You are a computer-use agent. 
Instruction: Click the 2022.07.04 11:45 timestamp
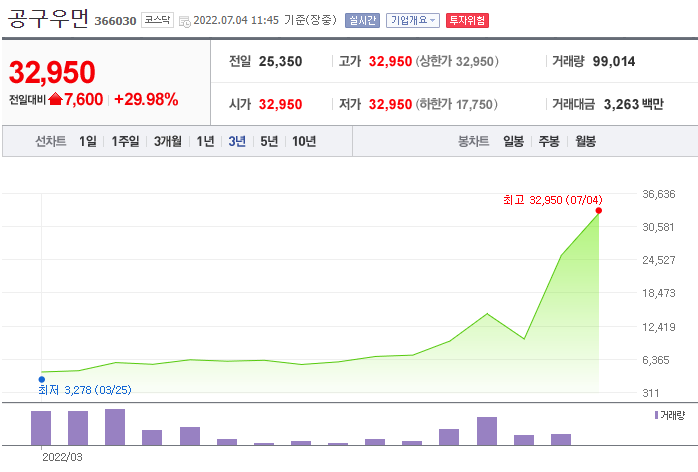[x=236, y=20]
